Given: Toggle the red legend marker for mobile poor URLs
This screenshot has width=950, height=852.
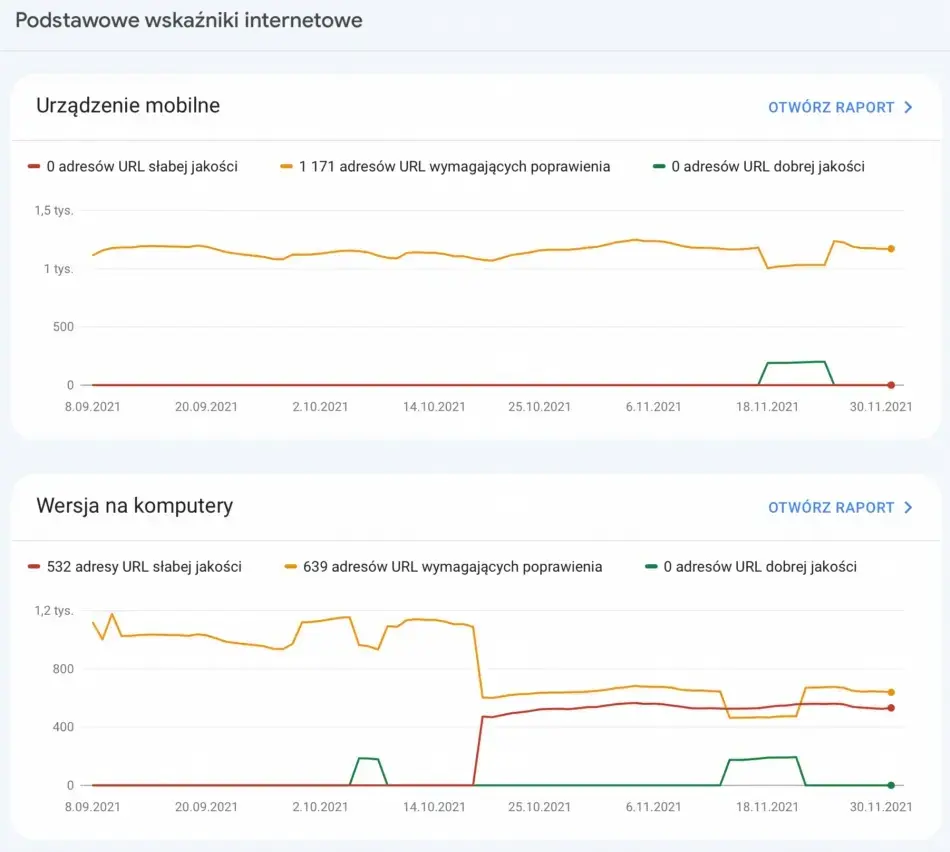Looking at the screenshot, I should tap(34, 167).
